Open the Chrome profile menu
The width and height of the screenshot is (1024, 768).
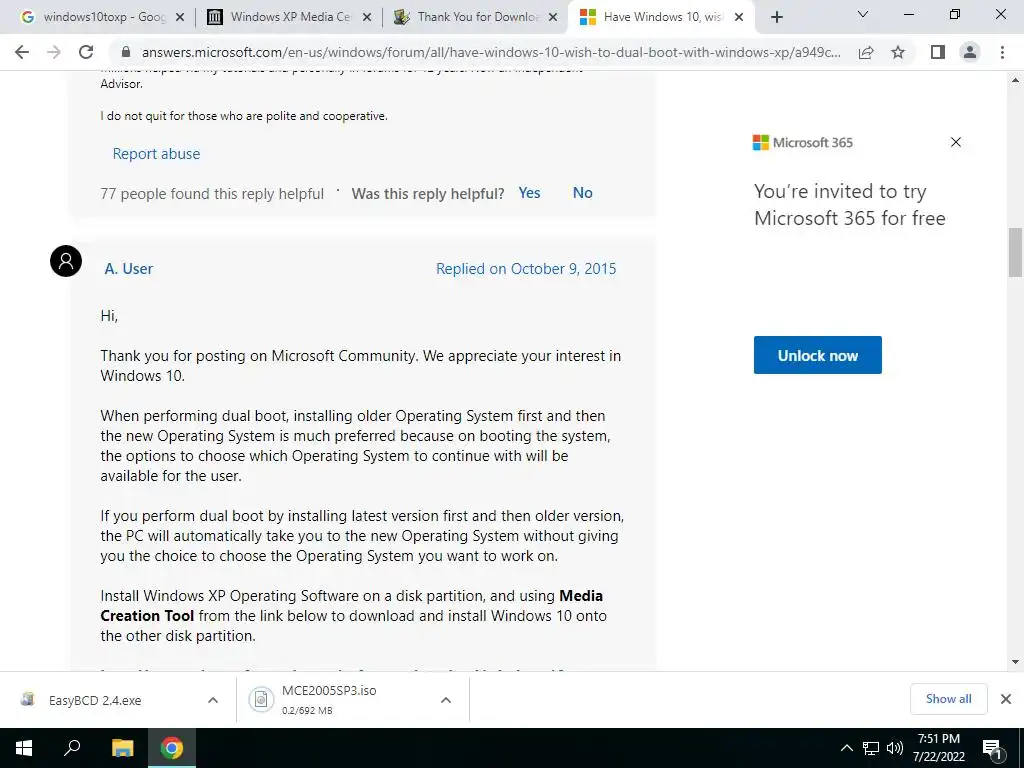970,52
